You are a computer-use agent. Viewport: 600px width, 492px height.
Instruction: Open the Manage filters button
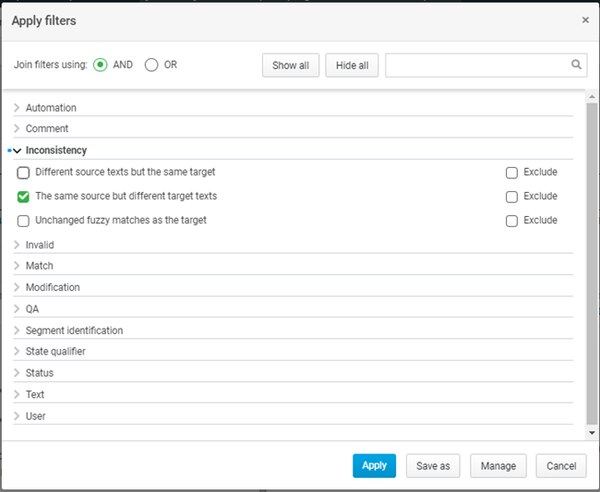tap(498, 466)
